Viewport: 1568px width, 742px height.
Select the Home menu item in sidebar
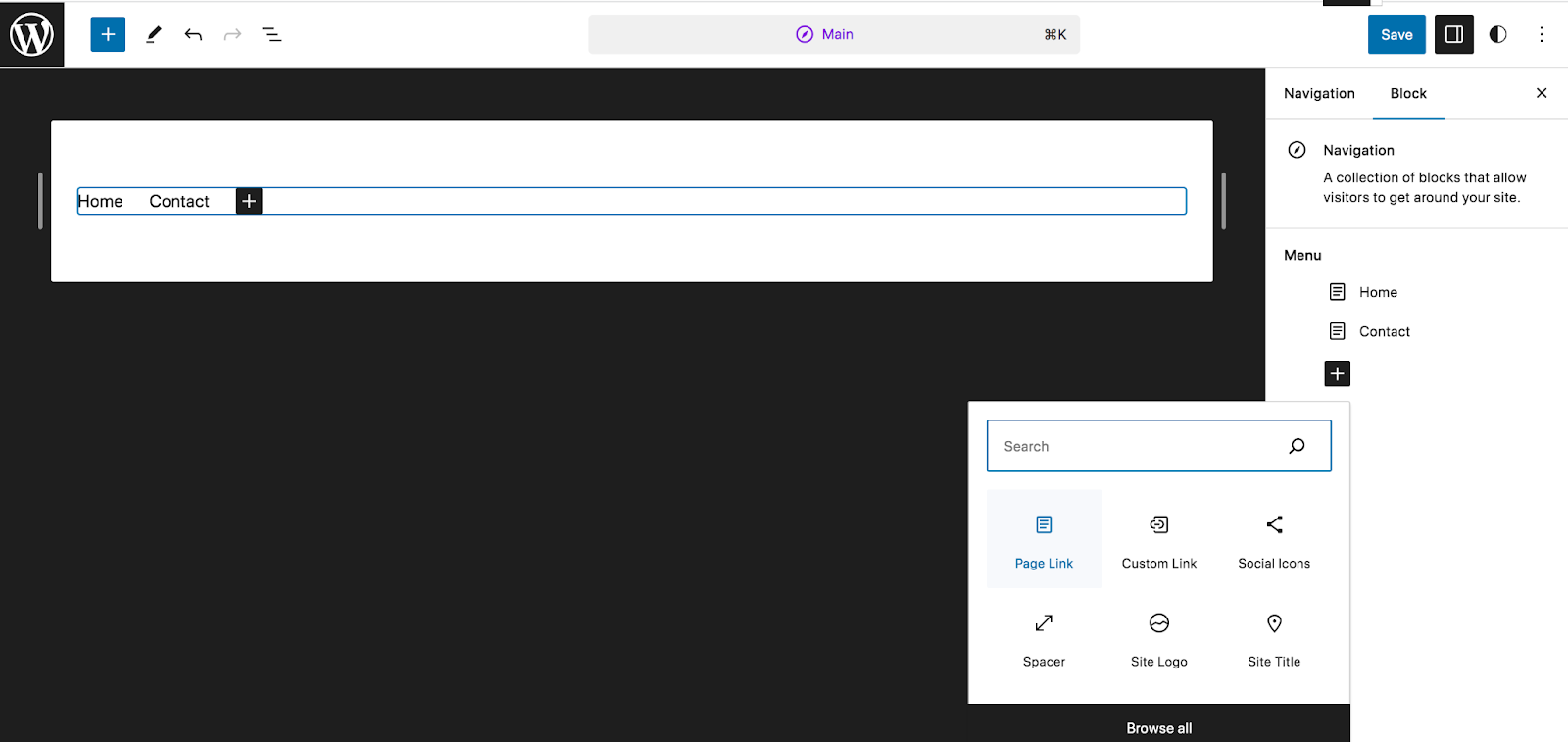(1378, 292)
